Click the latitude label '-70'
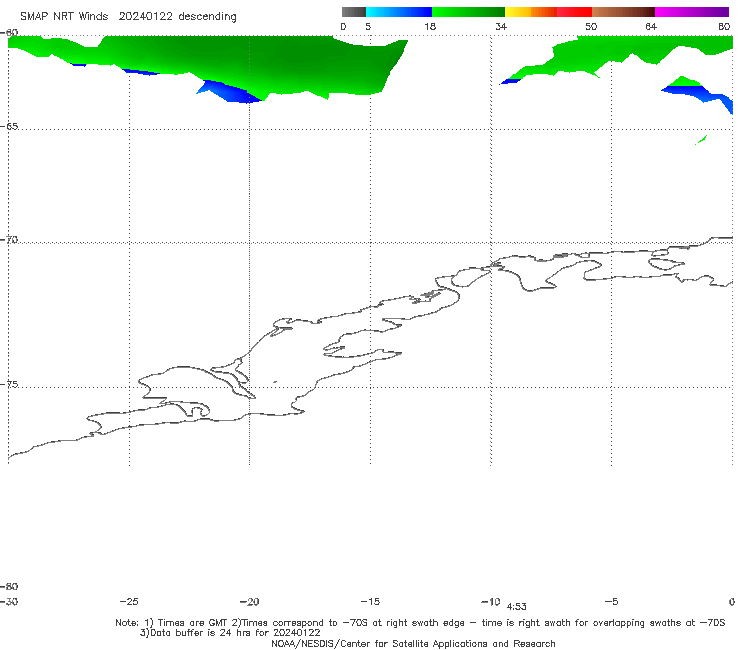This screenshot has height=650, width=740. point(9,240)
